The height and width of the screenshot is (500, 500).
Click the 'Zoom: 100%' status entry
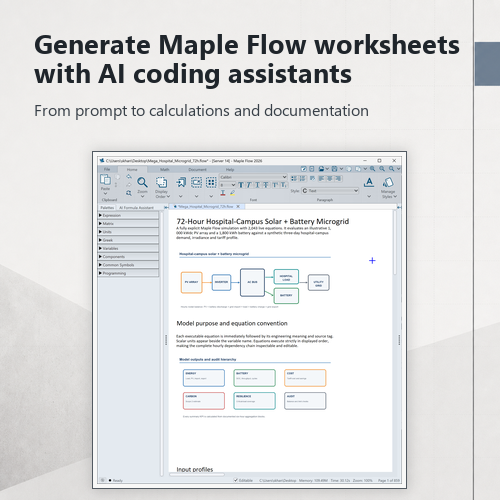pos(363,480)
